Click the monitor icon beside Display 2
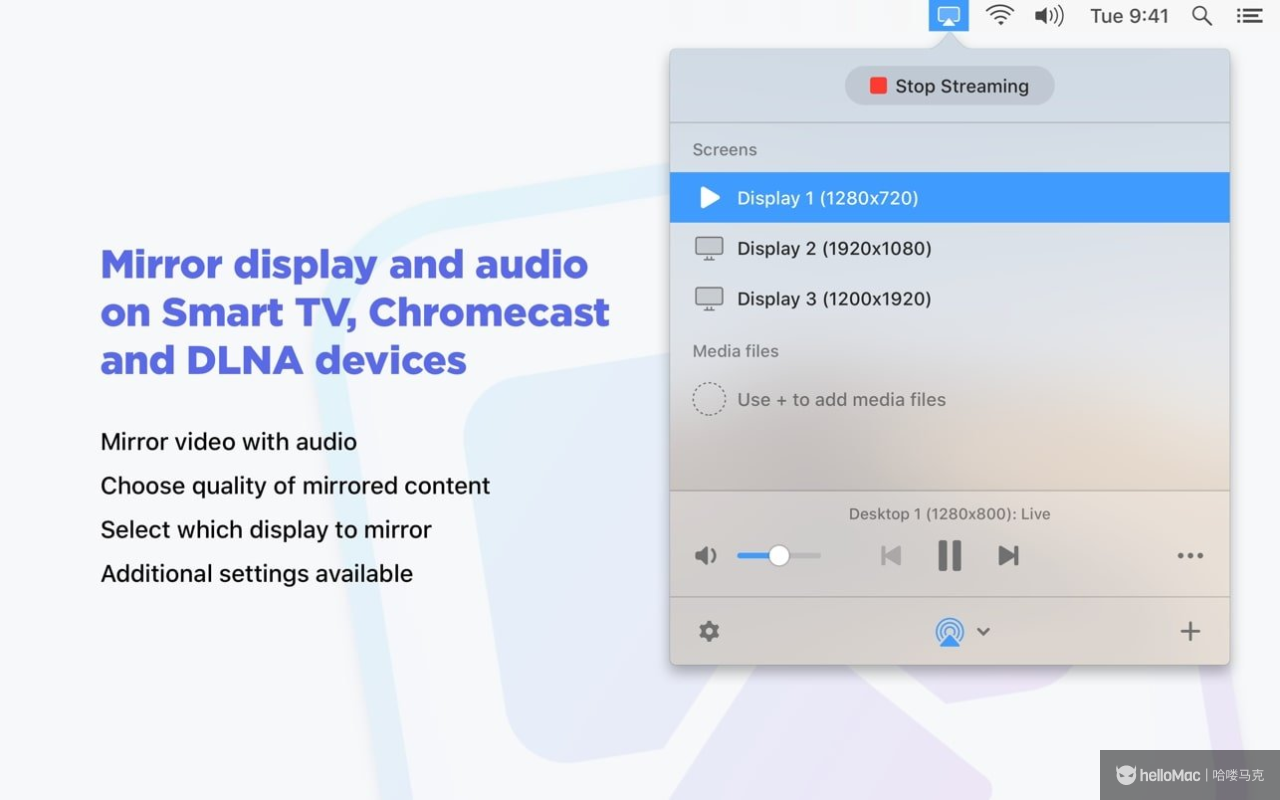This screenshot has width=1280, height=800. [709, 249]
